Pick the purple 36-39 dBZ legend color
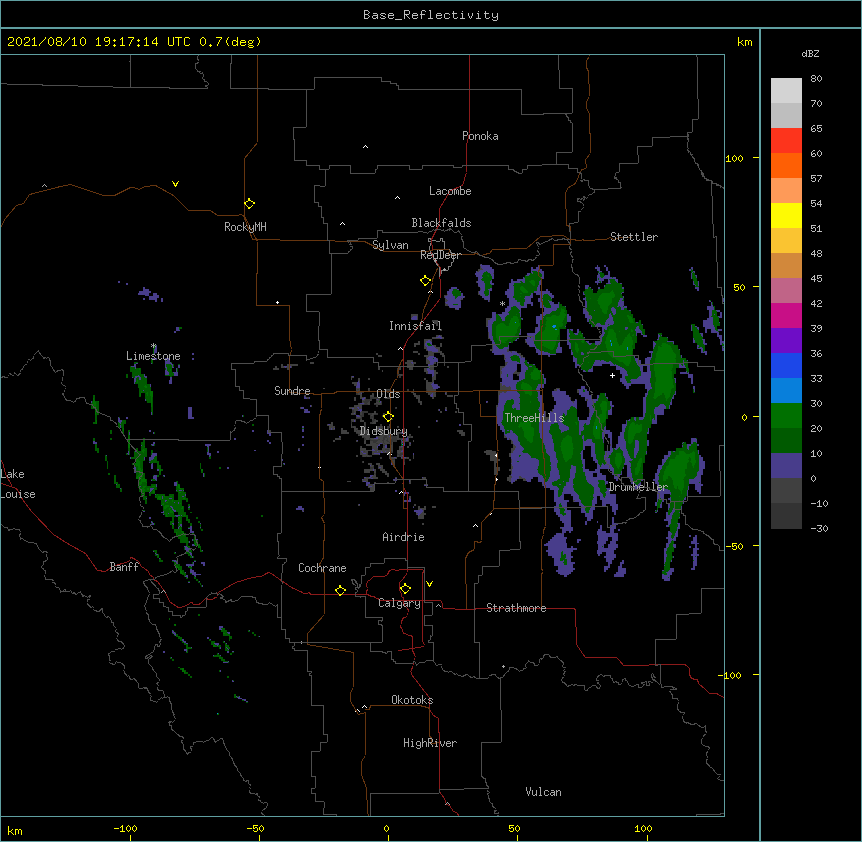The image size is (862, 842). 786,341
